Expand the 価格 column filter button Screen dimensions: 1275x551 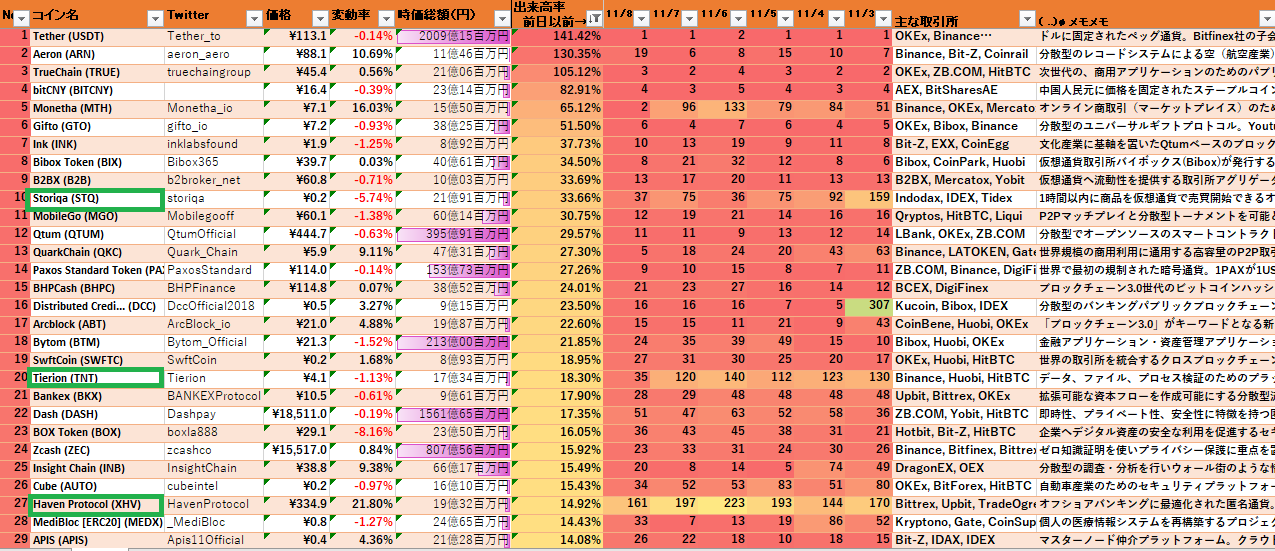click(x=319, y=17)
